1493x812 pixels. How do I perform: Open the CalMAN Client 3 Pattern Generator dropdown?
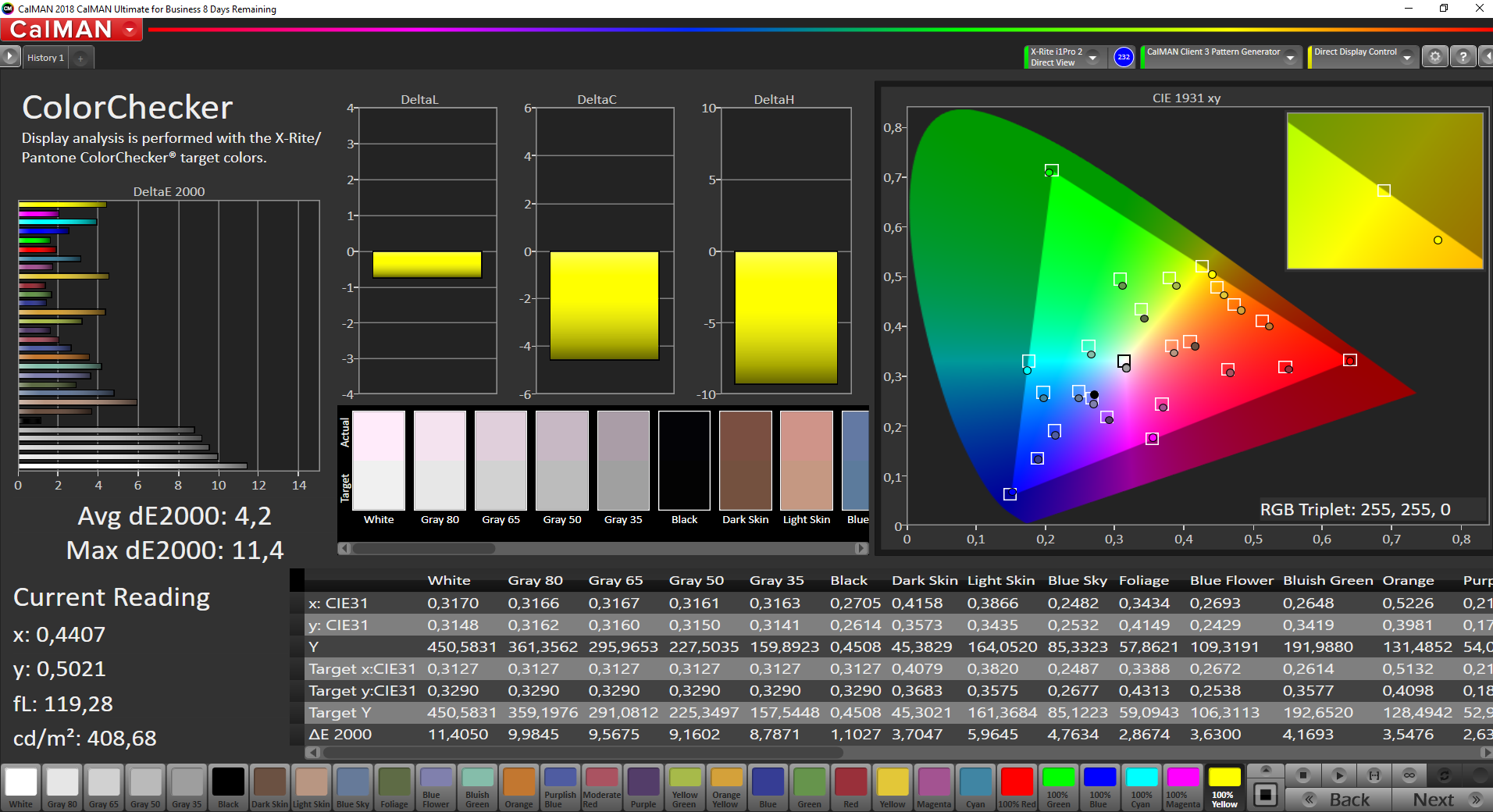pyautogui.click(x=1291, y=57)
